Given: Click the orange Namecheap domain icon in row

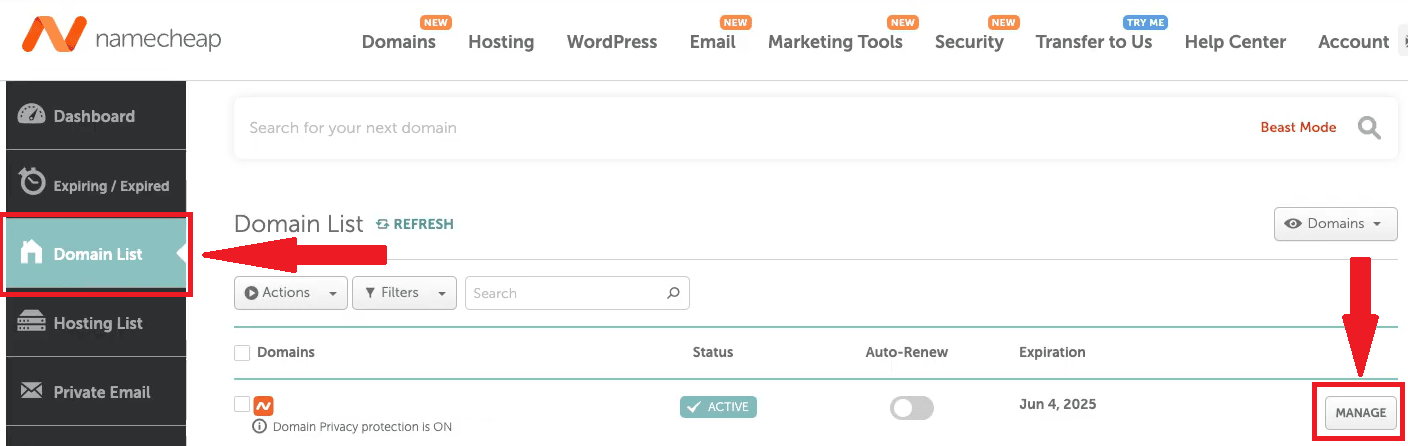Looking at the screenshot, I should pos(264,405).
